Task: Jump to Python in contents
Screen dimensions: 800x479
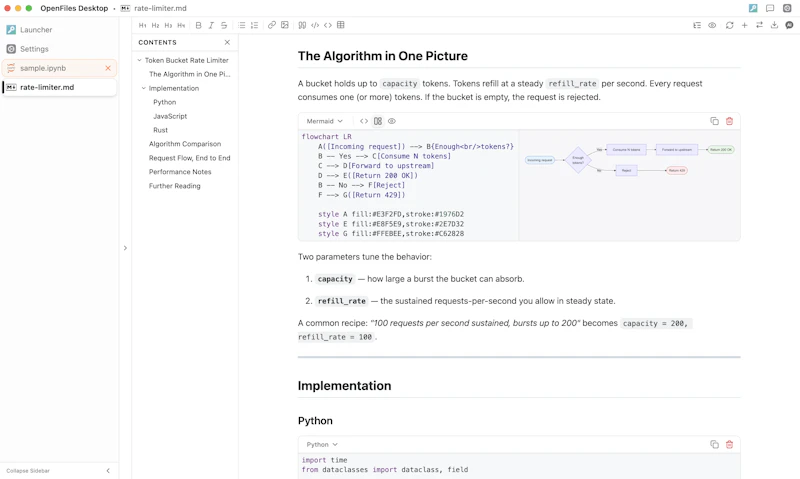Action: tap(164, 102)
